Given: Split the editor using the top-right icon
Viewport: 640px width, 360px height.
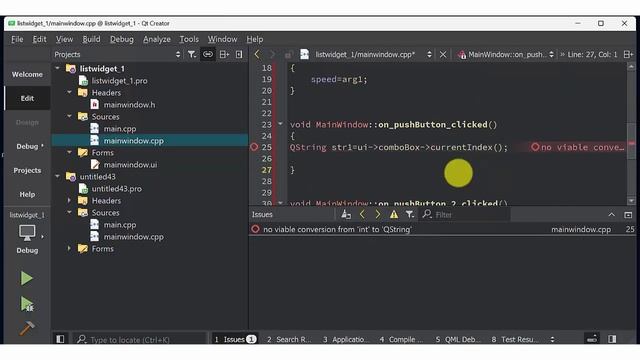Looking at the screenshot, I should 628,54.
